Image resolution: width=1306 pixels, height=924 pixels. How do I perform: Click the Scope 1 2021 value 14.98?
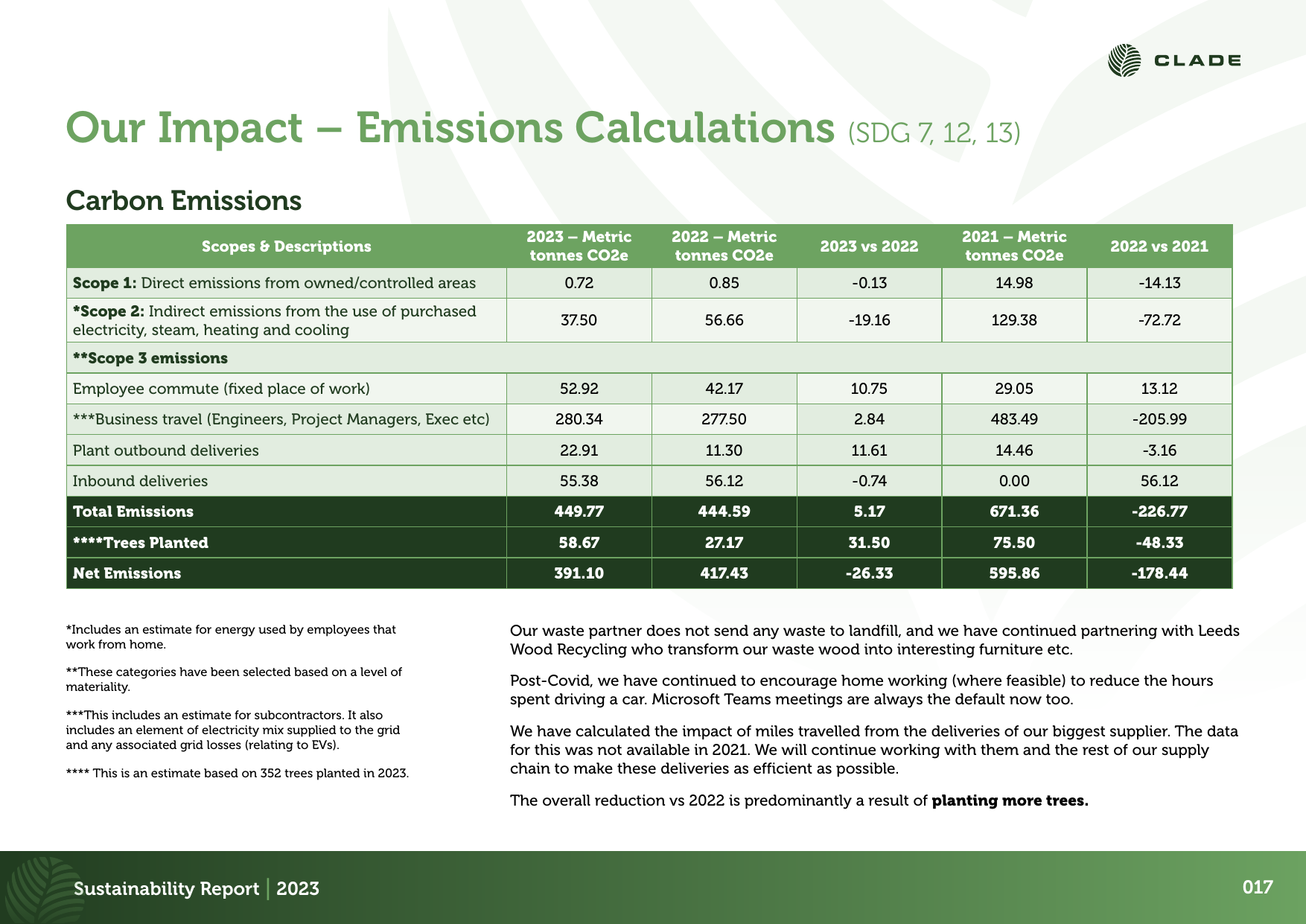pyautogui.click(x=1014, y=283)
